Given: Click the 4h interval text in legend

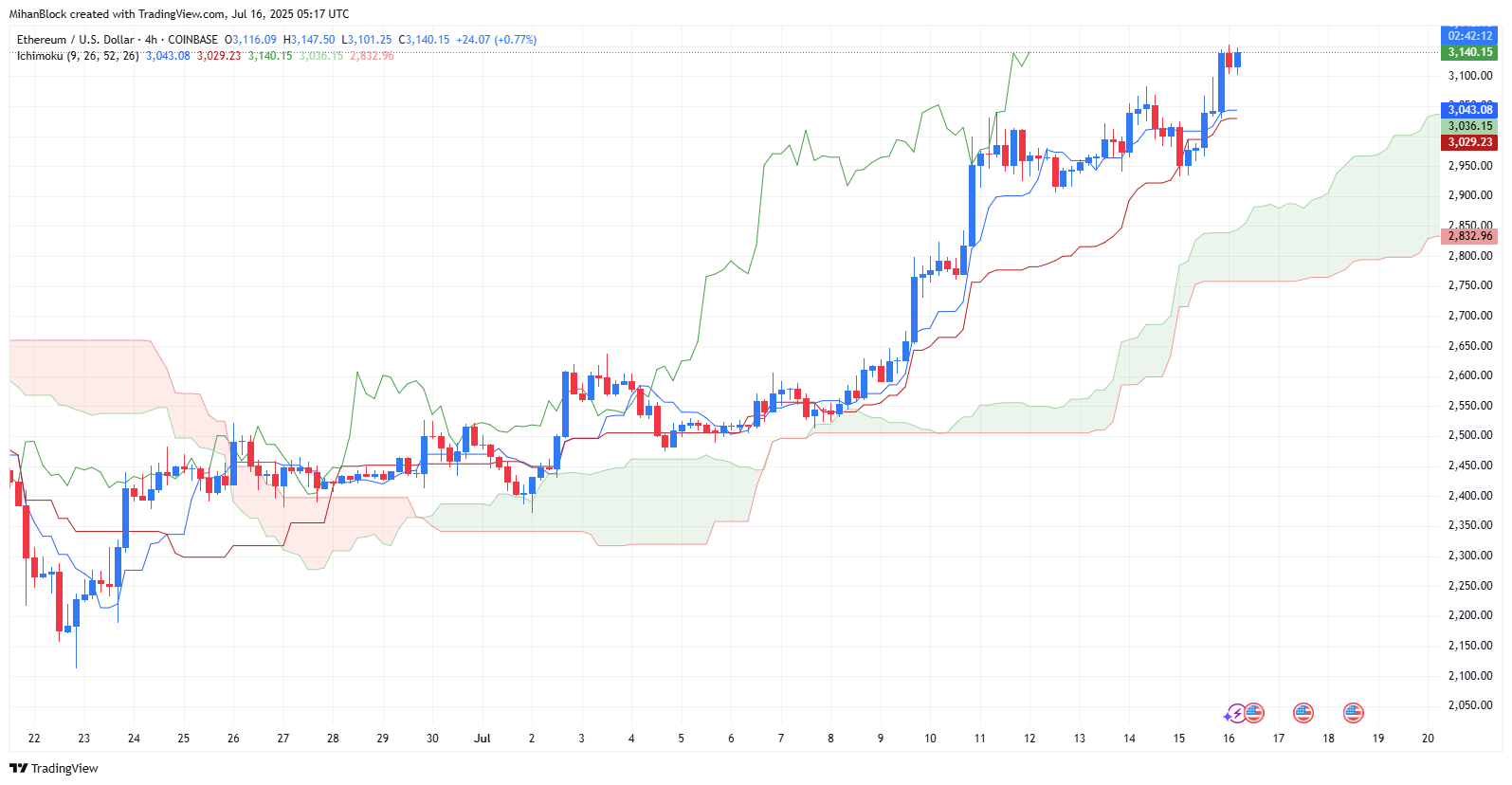Looking at the screenshot, I should [x=152, y=40].
